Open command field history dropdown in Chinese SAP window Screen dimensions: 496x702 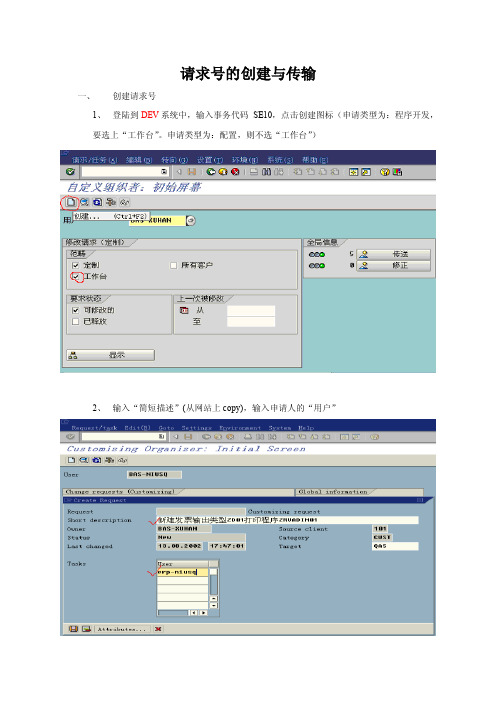[x=164, y=172]
